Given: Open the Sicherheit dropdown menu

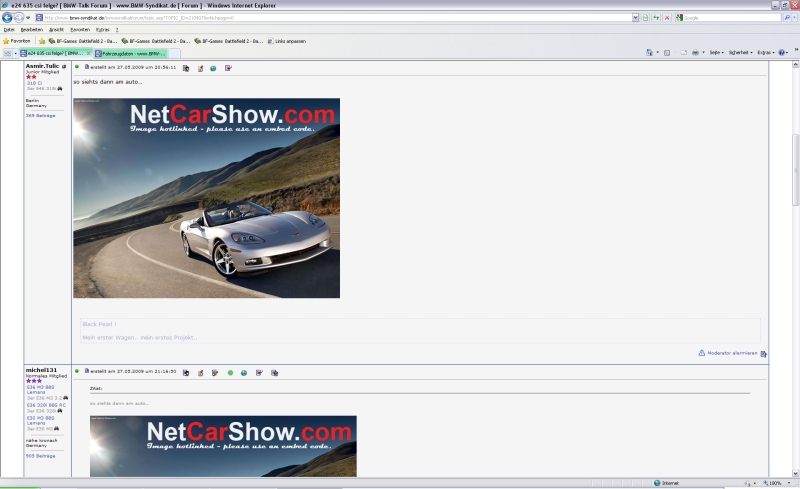Looking at the screenshot, I should click(x=740, y=53).
